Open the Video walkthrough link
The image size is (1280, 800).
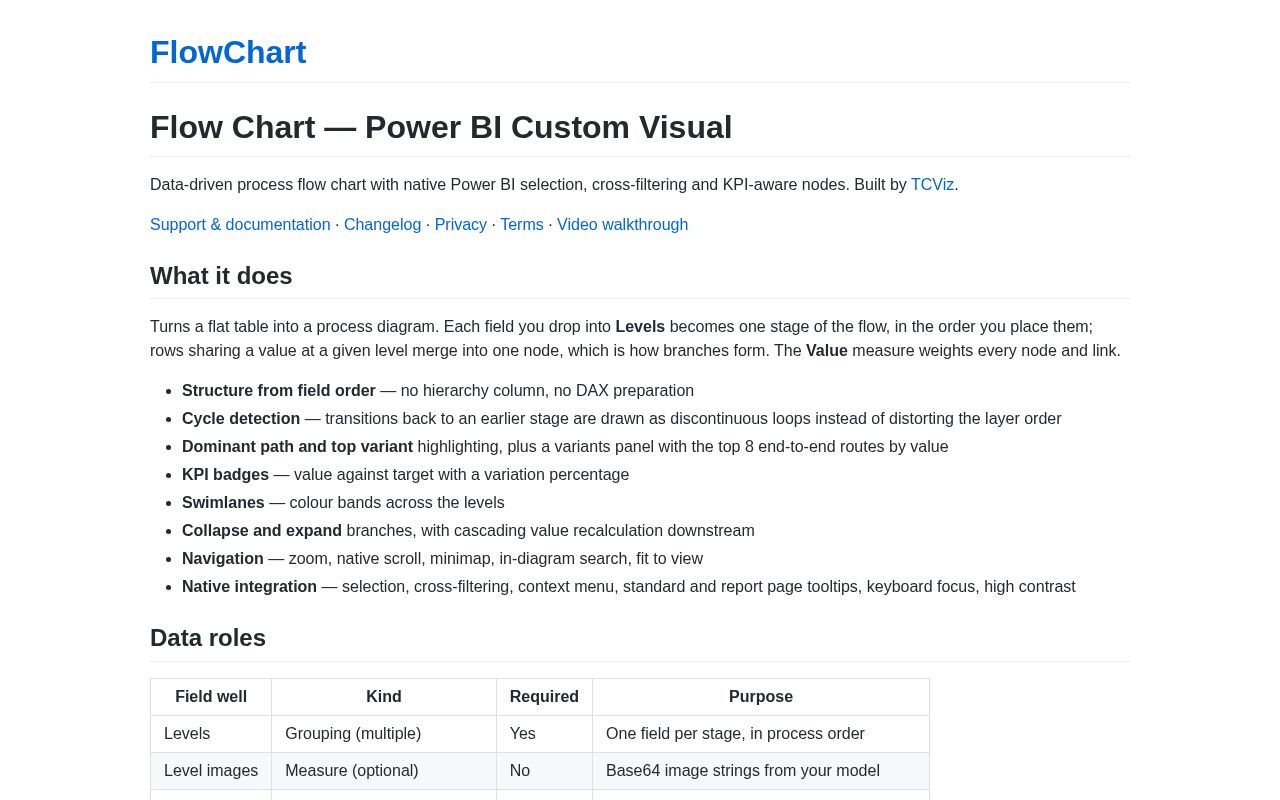622,225
